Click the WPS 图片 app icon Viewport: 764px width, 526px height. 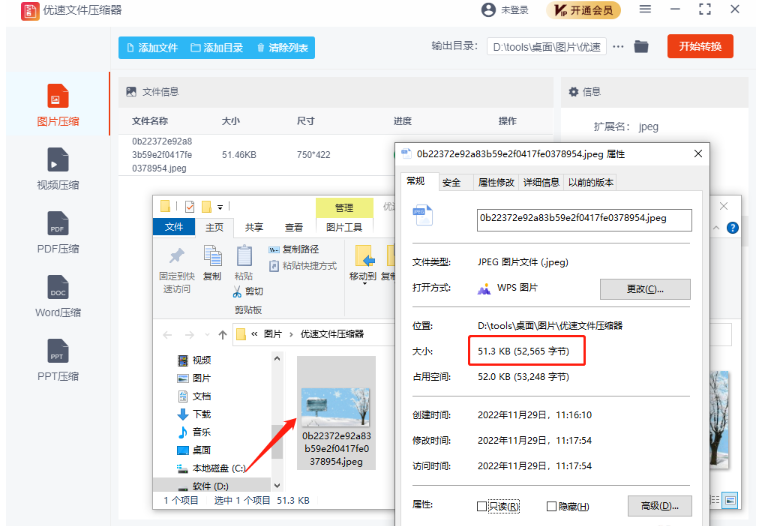tap(484, 289)
